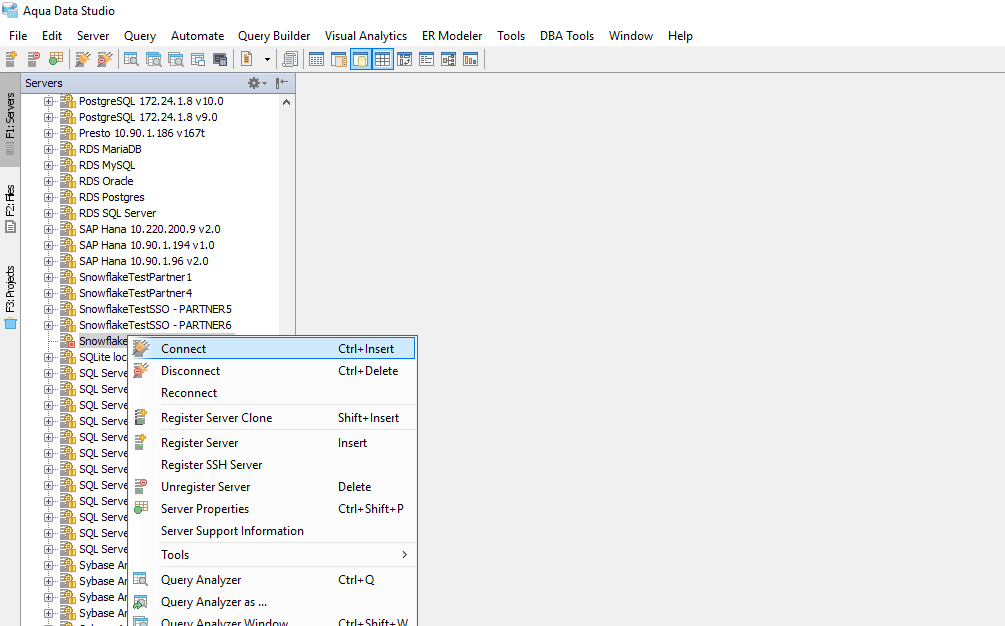
Task: Click the RDS Oracle server icon
Action: (68, 181)
